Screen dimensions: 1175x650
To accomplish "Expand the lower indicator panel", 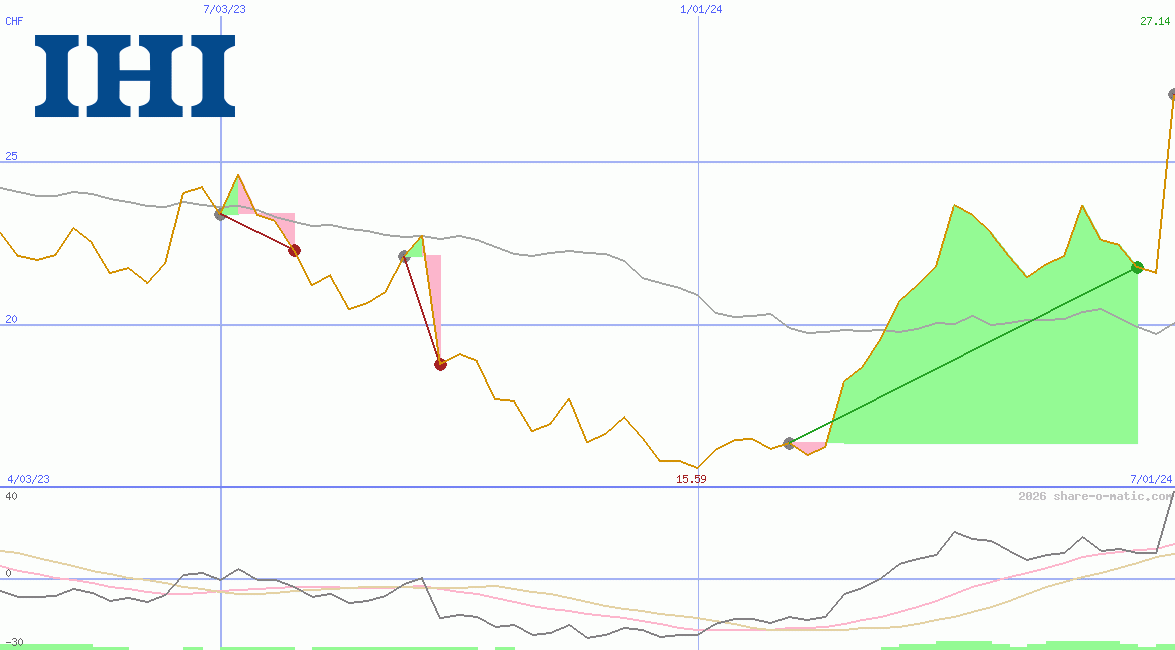I will pyautogui.click(x=587, y=570).
